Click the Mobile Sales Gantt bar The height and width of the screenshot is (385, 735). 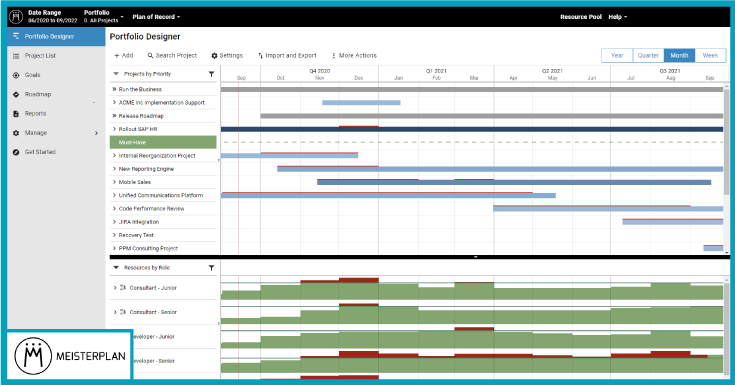[514, 182]
